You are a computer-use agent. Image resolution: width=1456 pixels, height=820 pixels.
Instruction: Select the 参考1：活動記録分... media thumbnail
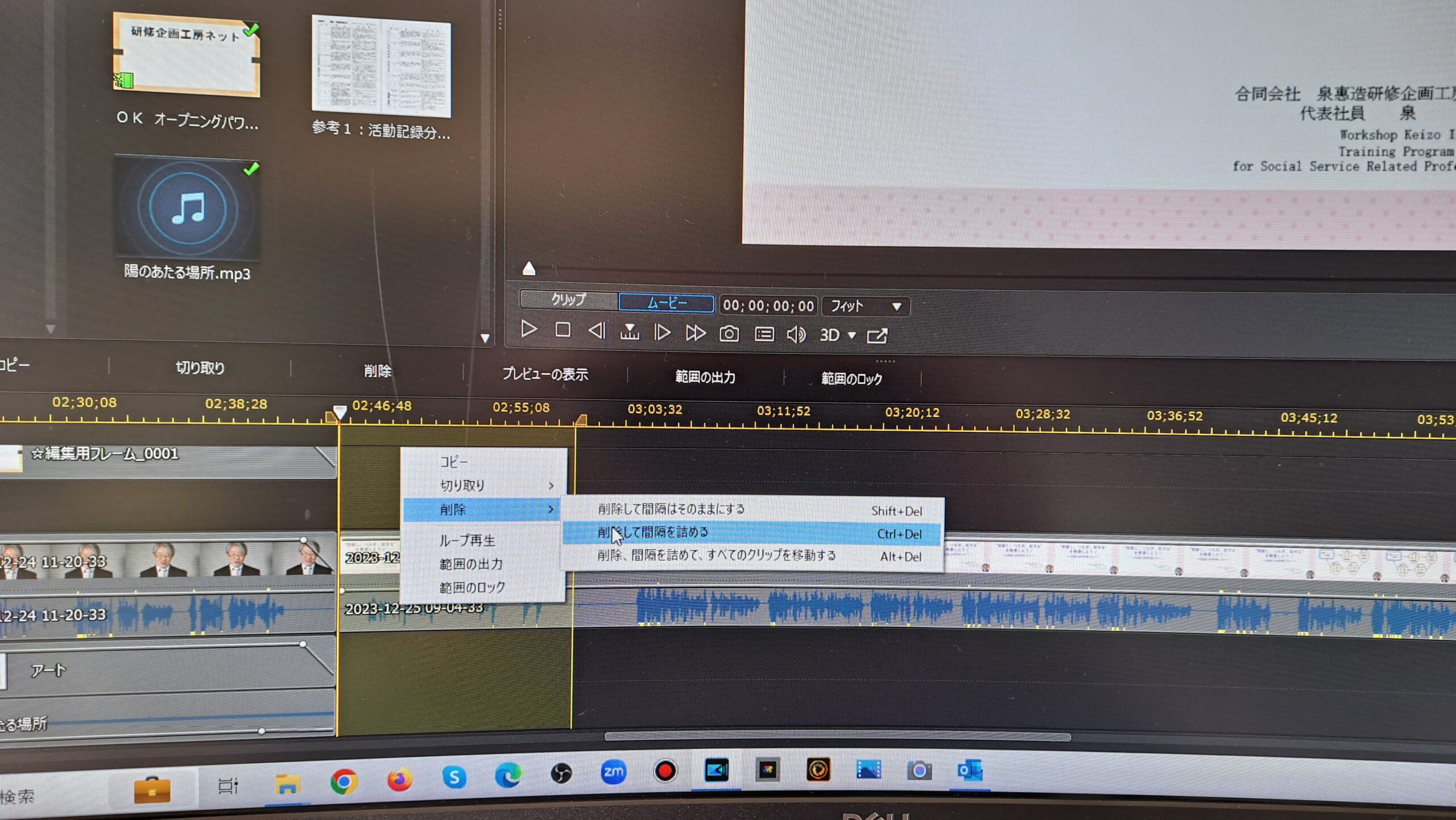coord(381,66)
